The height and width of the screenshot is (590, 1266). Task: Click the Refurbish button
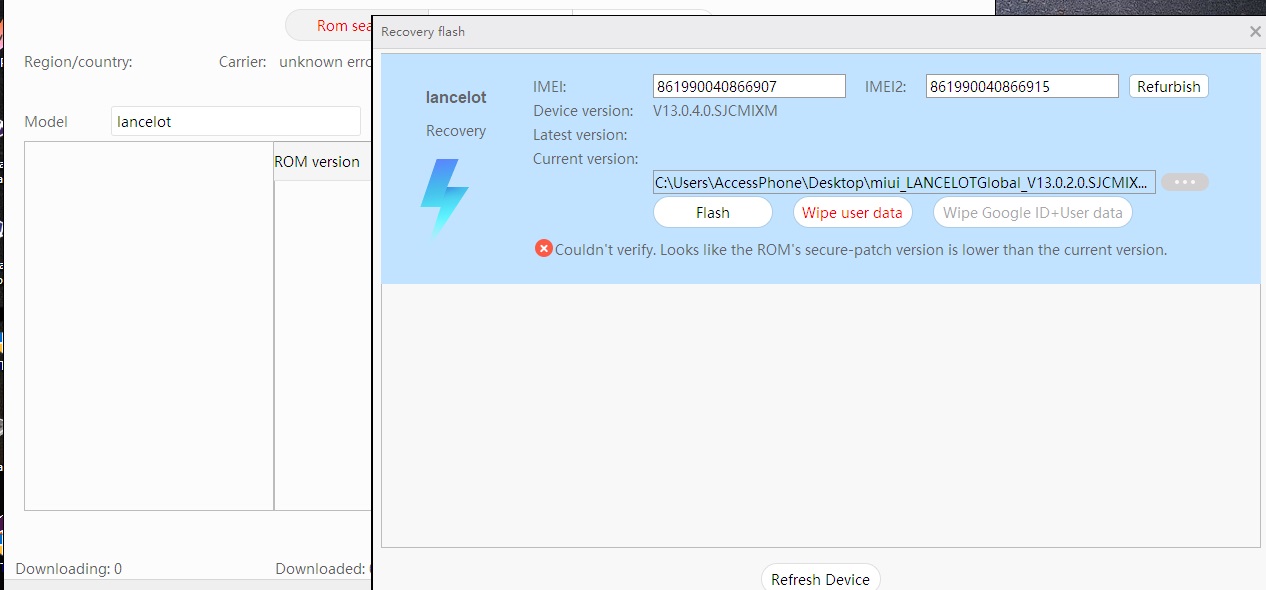(x=1168, y=87)
